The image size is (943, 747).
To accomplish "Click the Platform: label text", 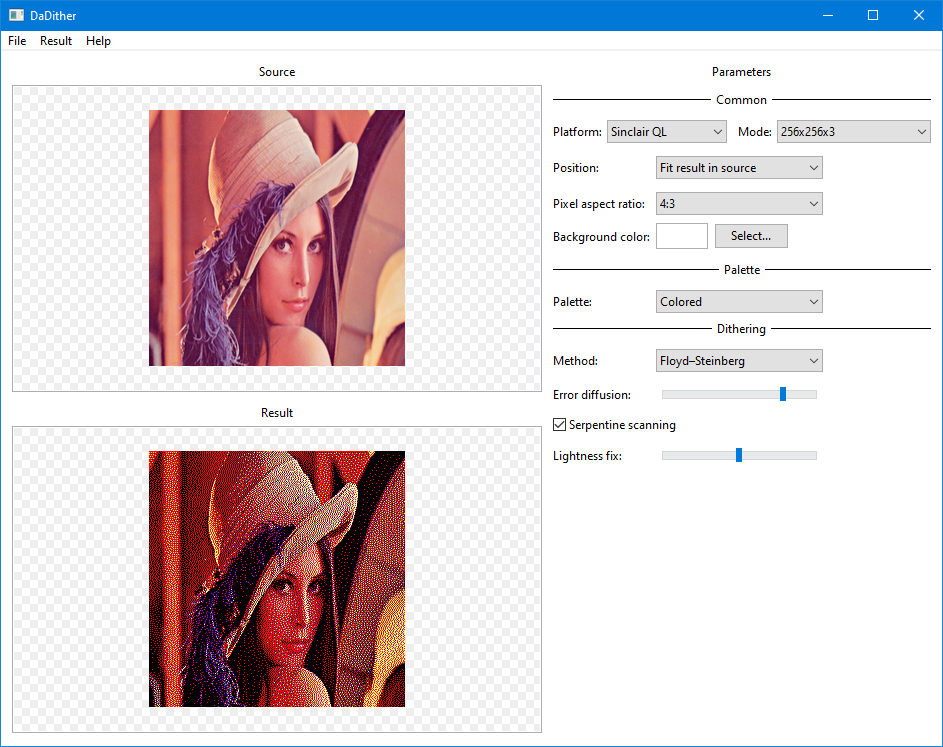I will (x=577, y=132).
